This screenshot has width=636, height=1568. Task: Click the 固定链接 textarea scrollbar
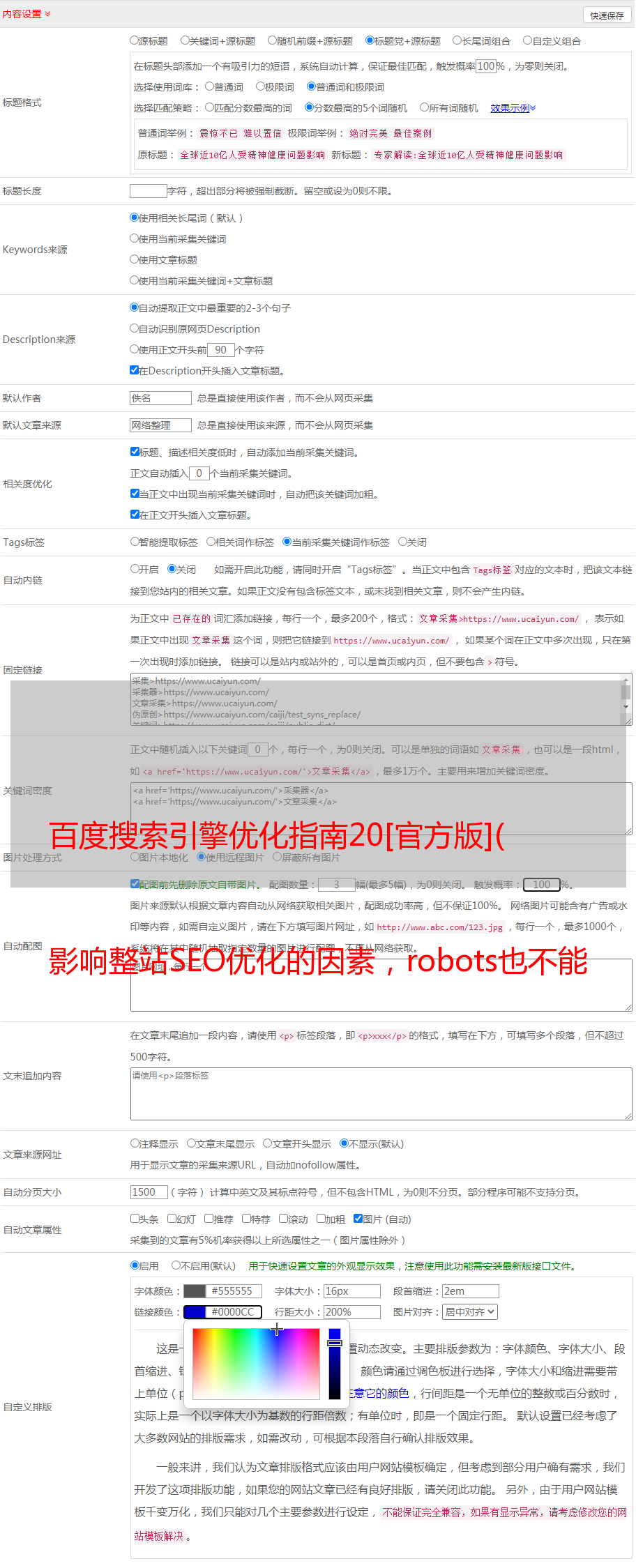point(626,694)
